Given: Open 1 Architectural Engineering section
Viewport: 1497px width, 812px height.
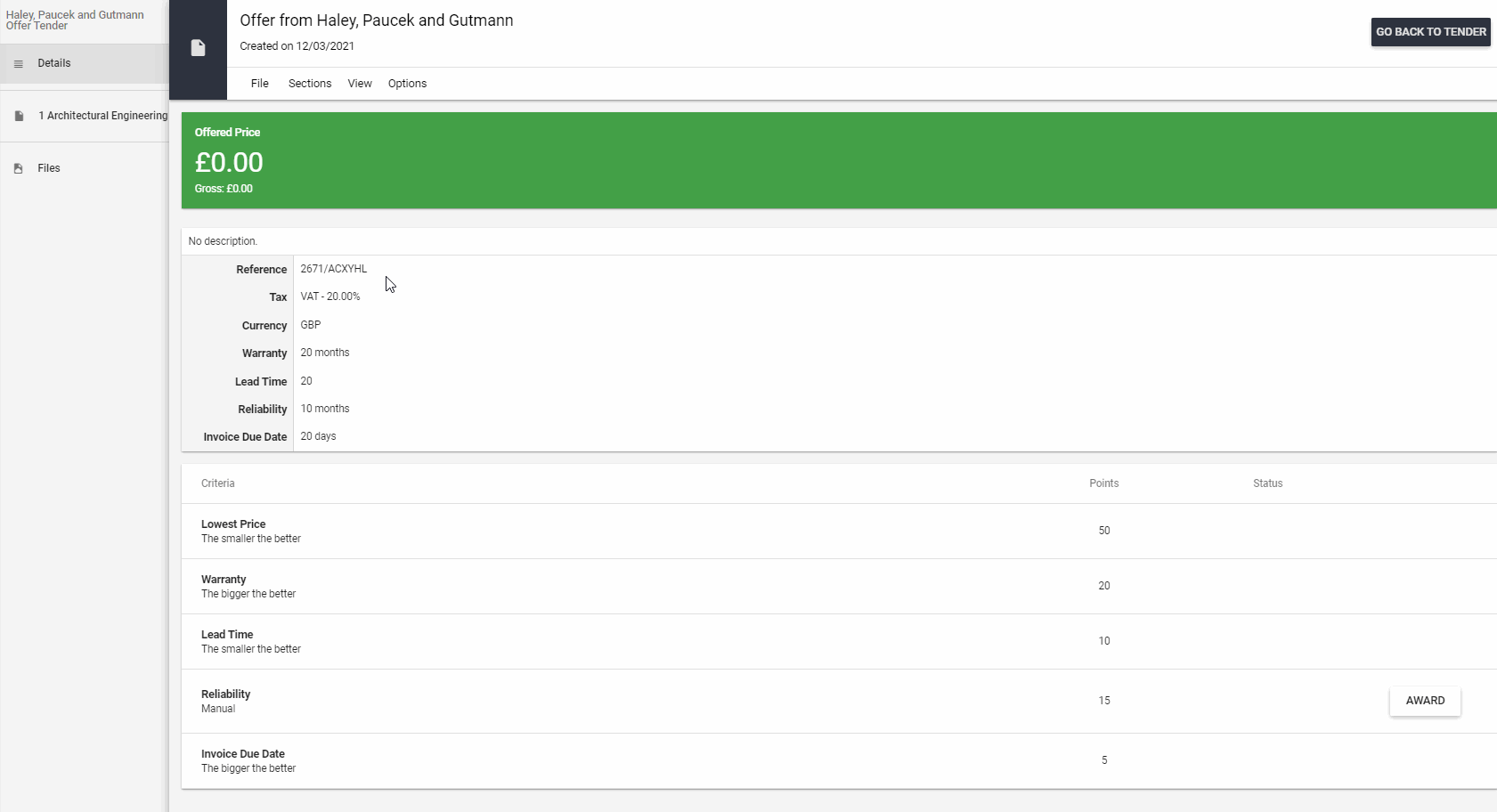Looking at the screenshot, I should tap(102, 116).
